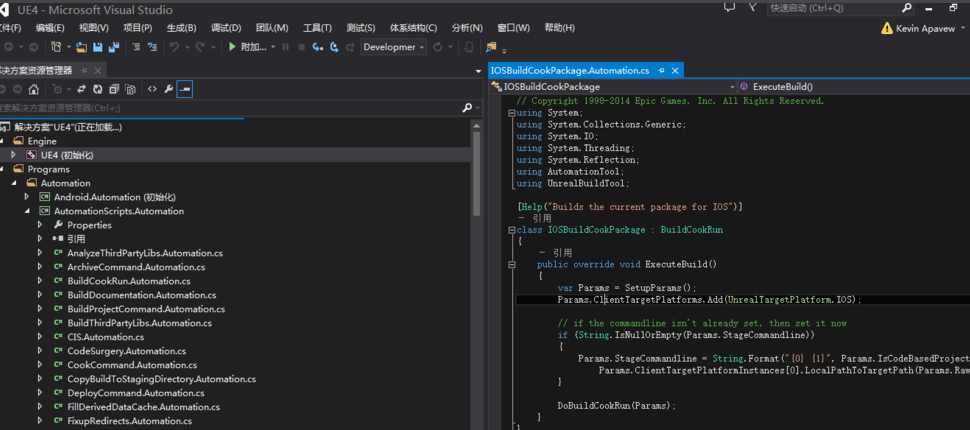
Task: Toggle the view code brackets button
Action: coord(152,89)
